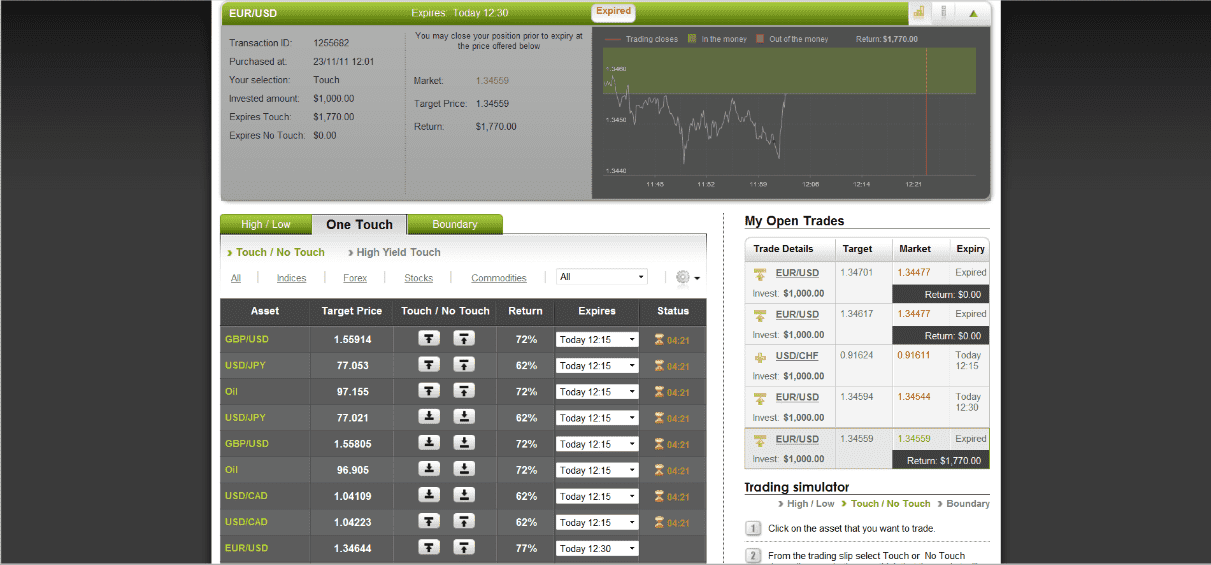Image resolution: width=1211 pixels, height=565 pixels.
Task: Select the Touch / No Touch option
Action: click(280, 253)
